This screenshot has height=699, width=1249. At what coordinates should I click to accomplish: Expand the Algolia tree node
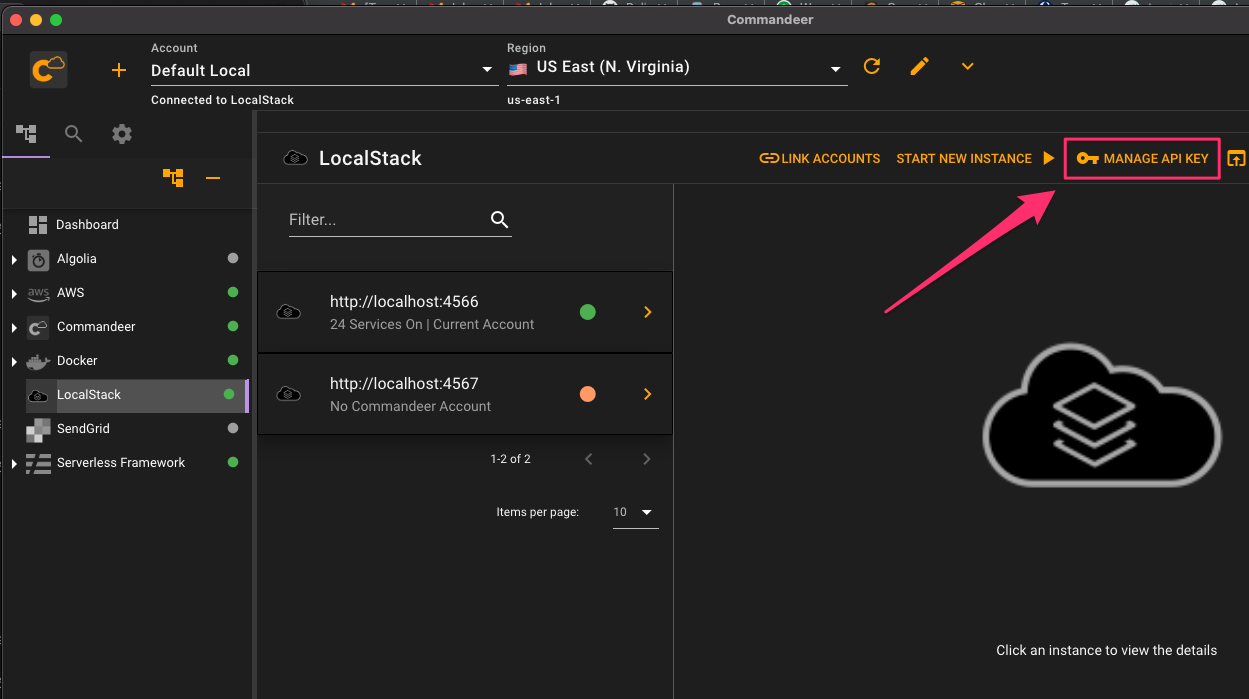coord(14,260)
